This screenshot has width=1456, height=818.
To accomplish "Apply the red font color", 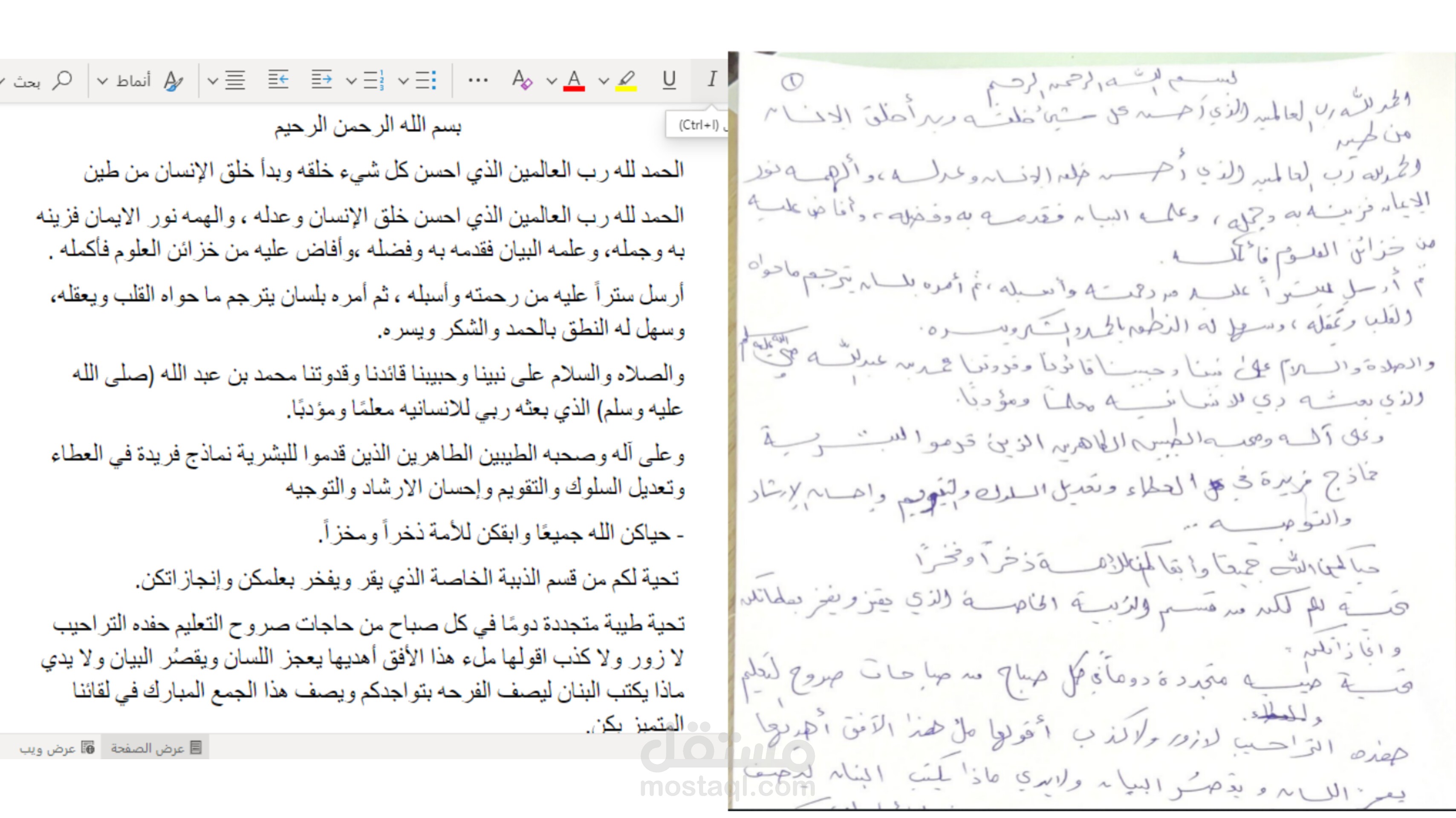I will pos(574,80).
